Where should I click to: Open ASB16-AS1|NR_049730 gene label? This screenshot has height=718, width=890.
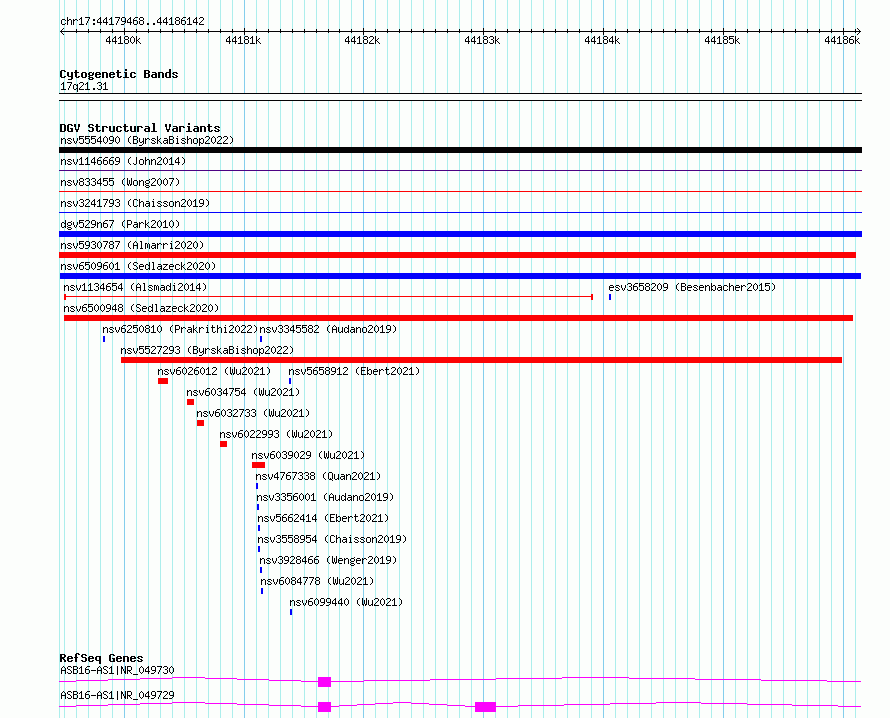coord(117,670)
